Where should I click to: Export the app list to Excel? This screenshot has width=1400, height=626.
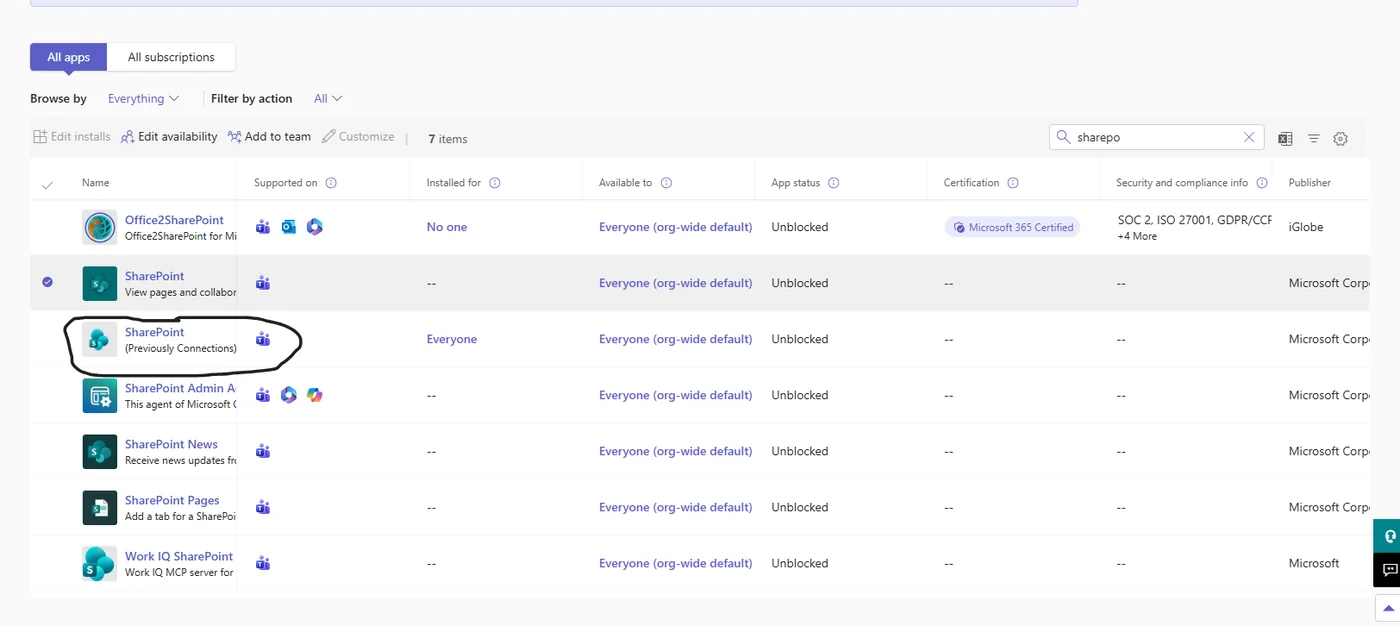[x=1285, y=138]
